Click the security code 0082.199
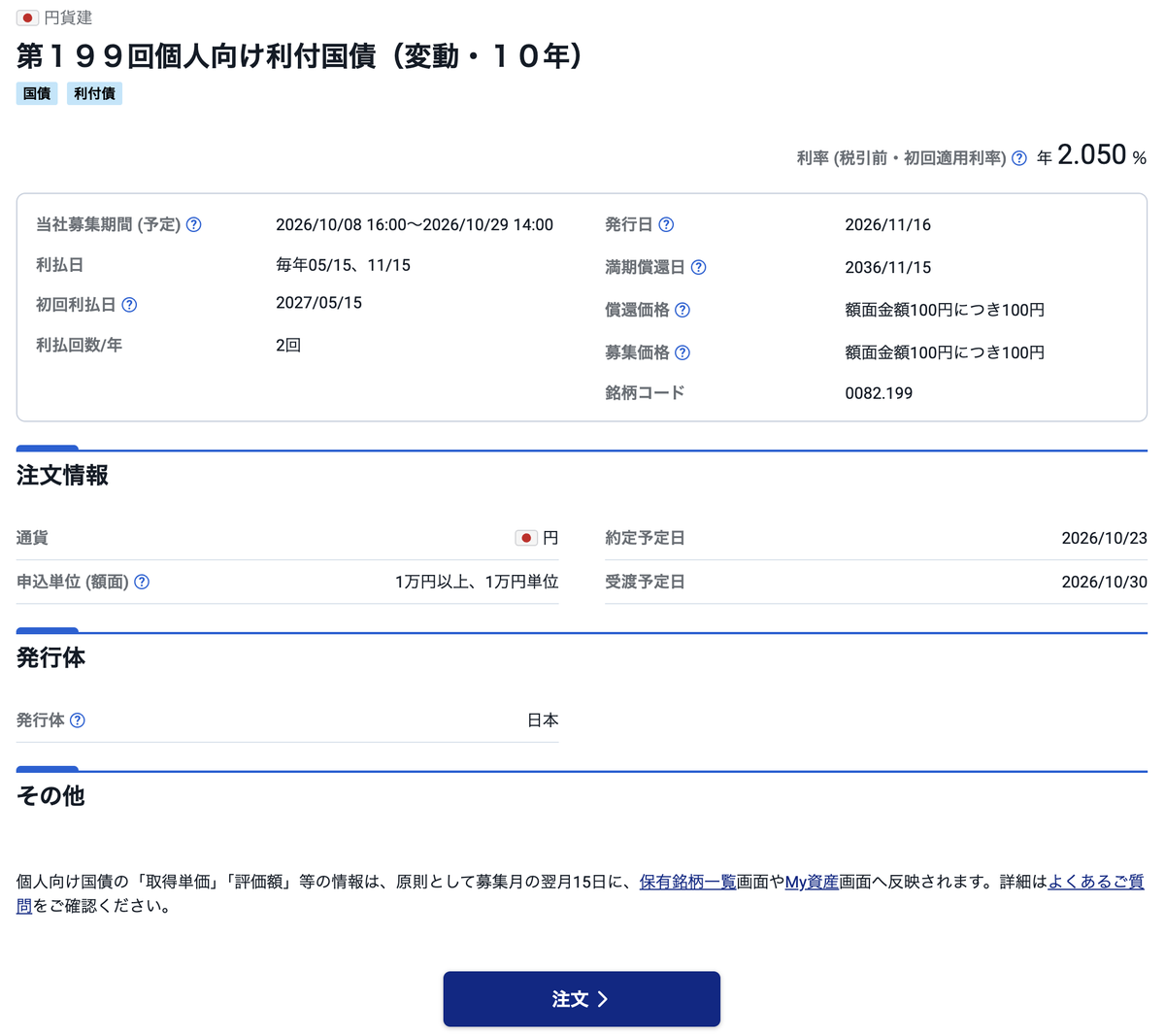The width and height of the screenshot is (1165, 1036). [x=879, y=393]
